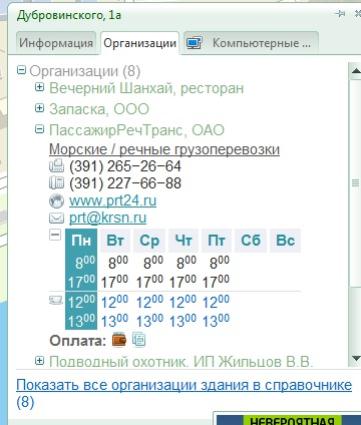The image size is (361, 425).
Task: Click the fax icon beside 265-26-64
Action: 56,166
